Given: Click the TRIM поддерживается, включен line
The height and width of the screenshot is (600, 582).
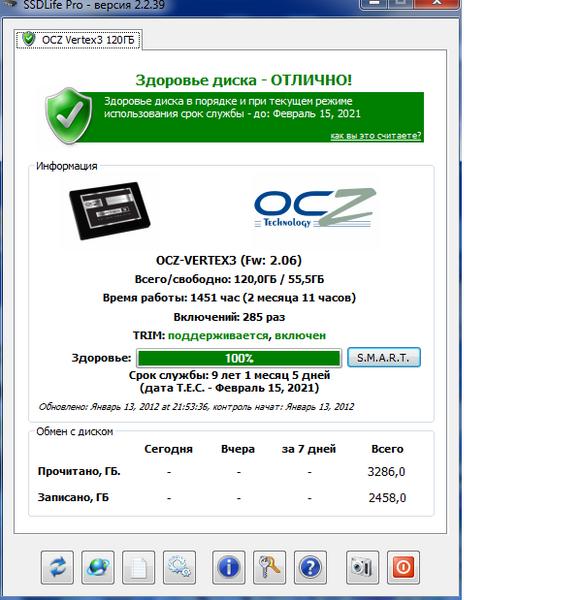Looking at the screenshot, I should [229, 336].
